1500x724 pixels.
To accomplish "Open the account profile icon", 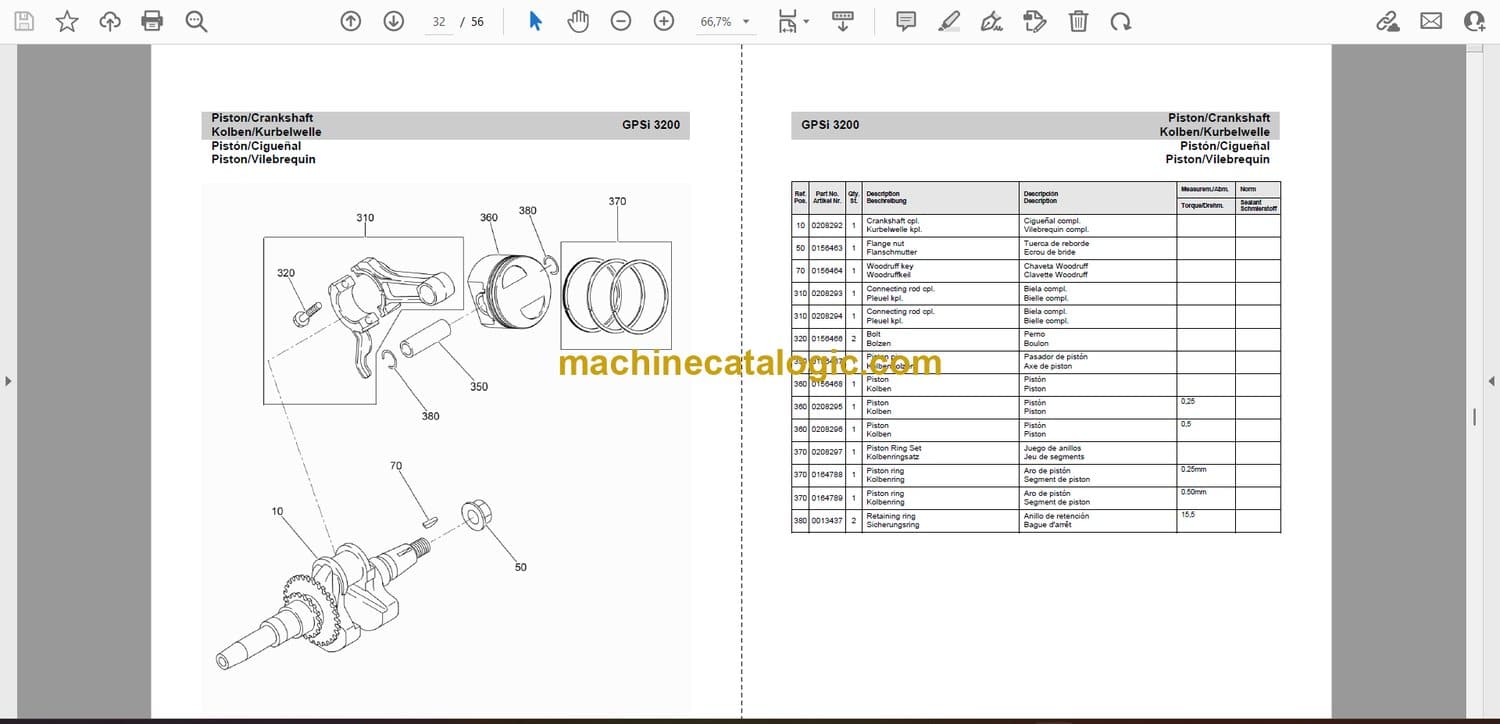I will [x=1474, y=21].
